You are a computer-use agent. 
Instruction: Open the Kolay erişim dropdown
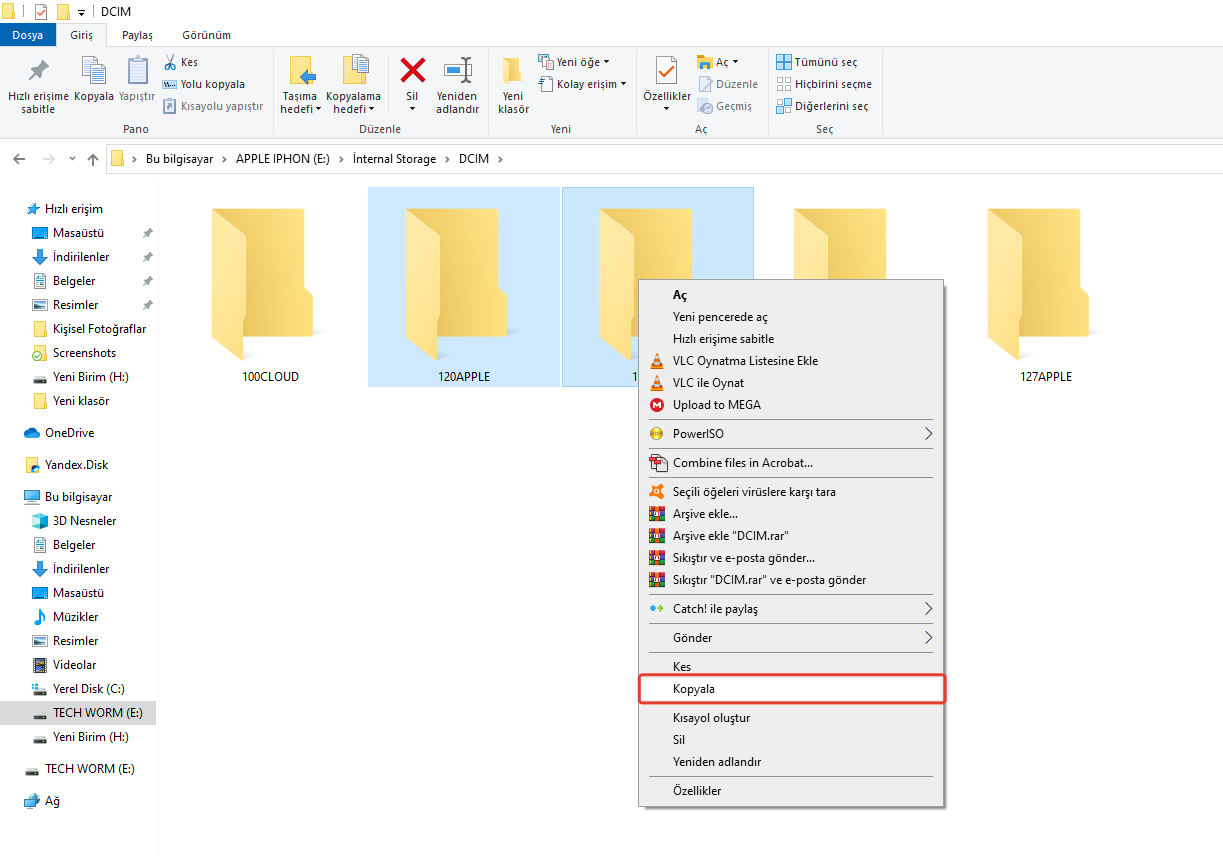(583, 84)
